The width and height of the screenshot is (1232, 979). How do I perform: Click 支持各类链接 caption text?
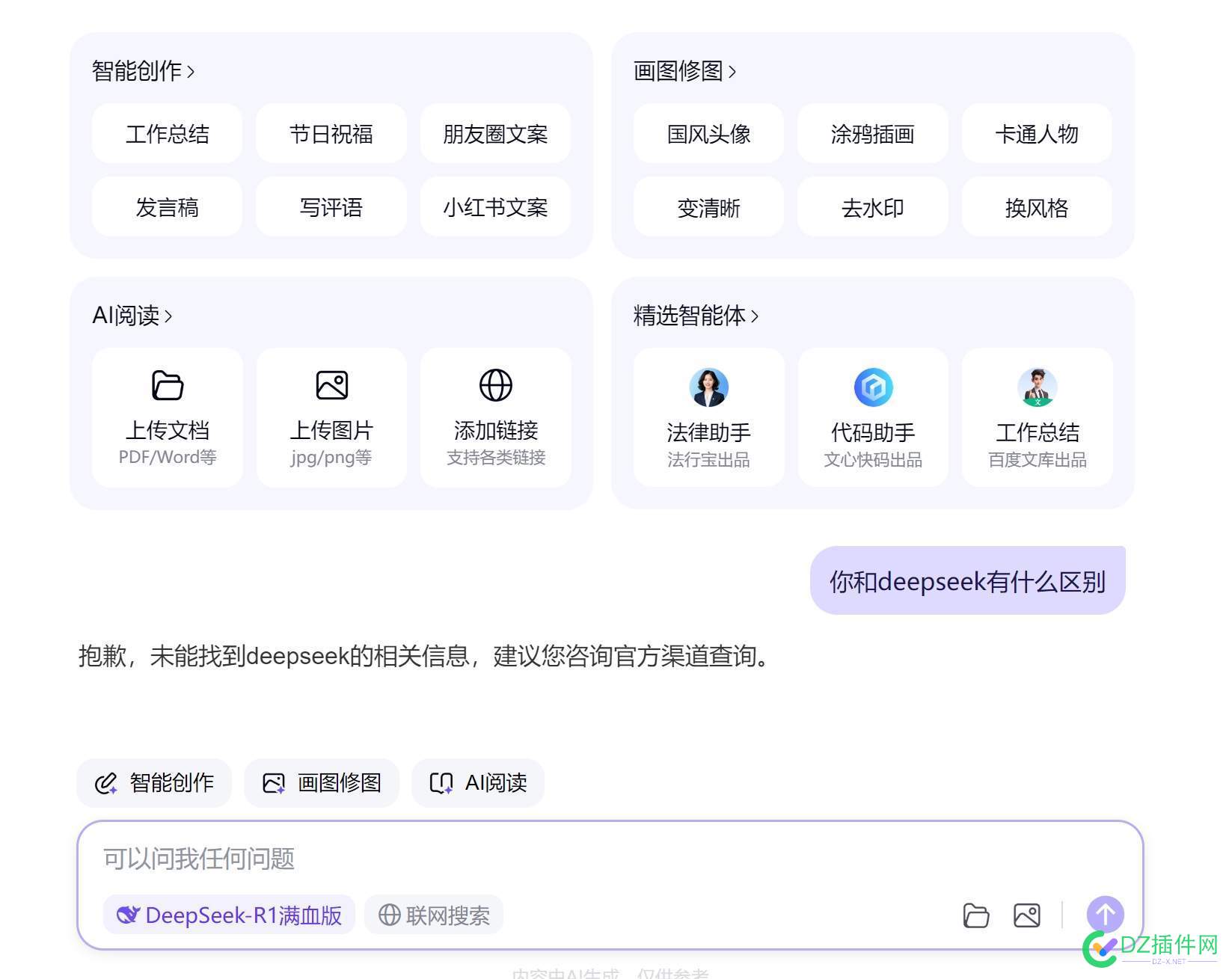click(496, 457)
